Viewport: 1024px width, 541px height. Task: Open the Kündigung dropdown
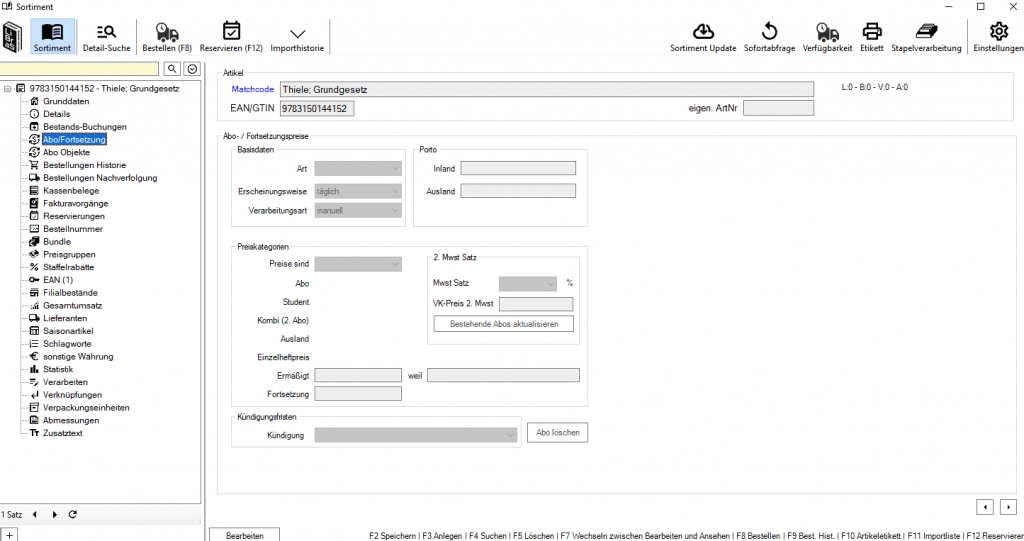pyautogui.click(x=417, y=435)
